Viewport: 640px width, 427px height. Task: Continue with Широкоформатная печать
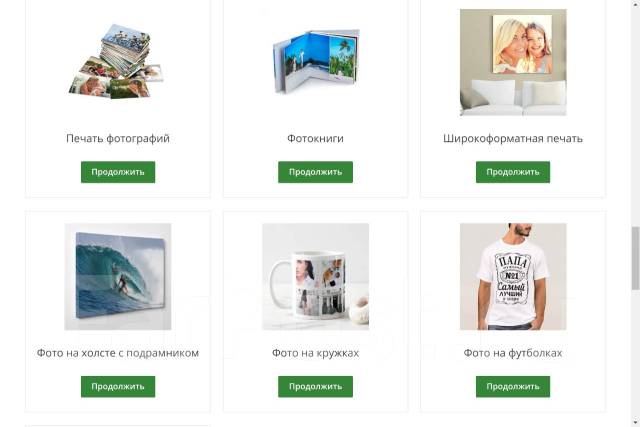point(513,172)
